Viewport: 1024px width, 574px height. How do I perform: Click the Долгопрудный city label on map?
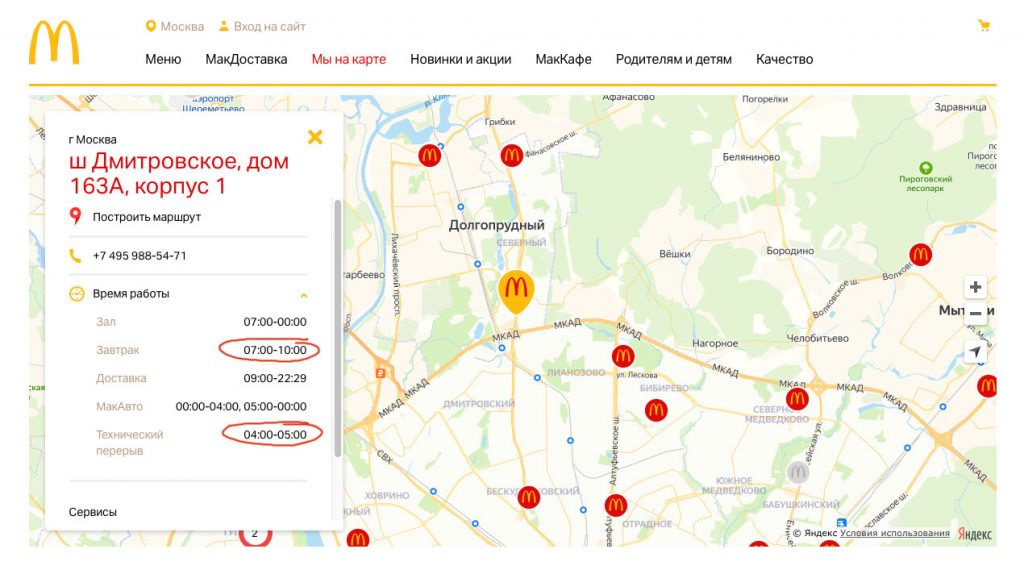[x=496, y=225]
